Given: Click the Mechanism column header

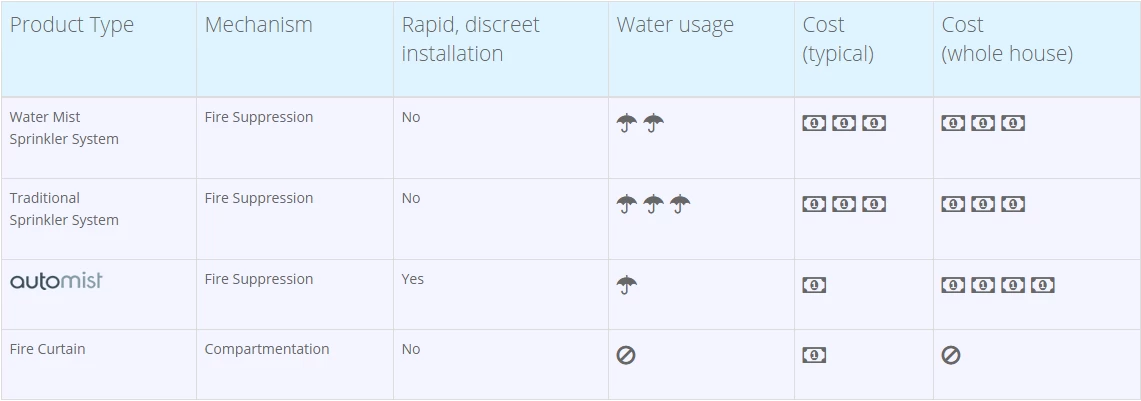Looking at the screenshot, I should tap(258, 25).
